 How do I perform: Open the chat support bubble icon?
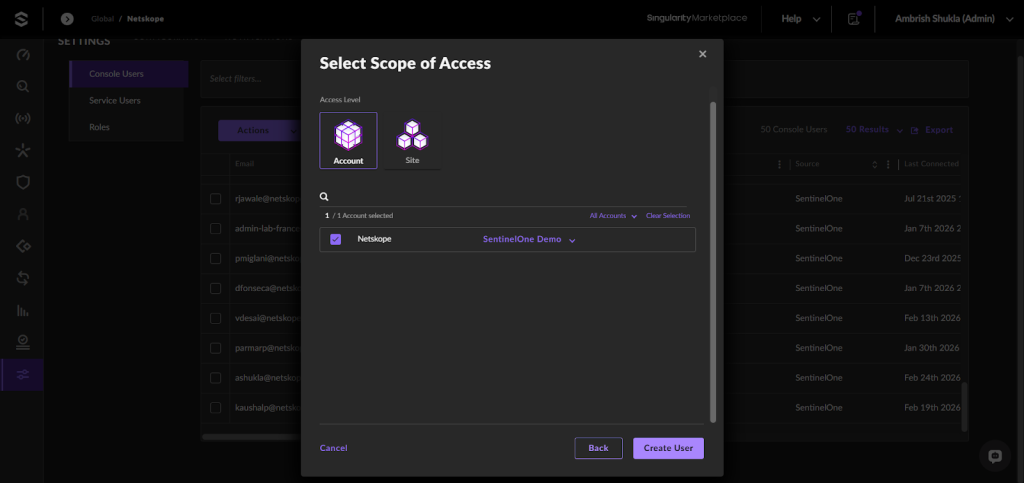pos(995,456)
